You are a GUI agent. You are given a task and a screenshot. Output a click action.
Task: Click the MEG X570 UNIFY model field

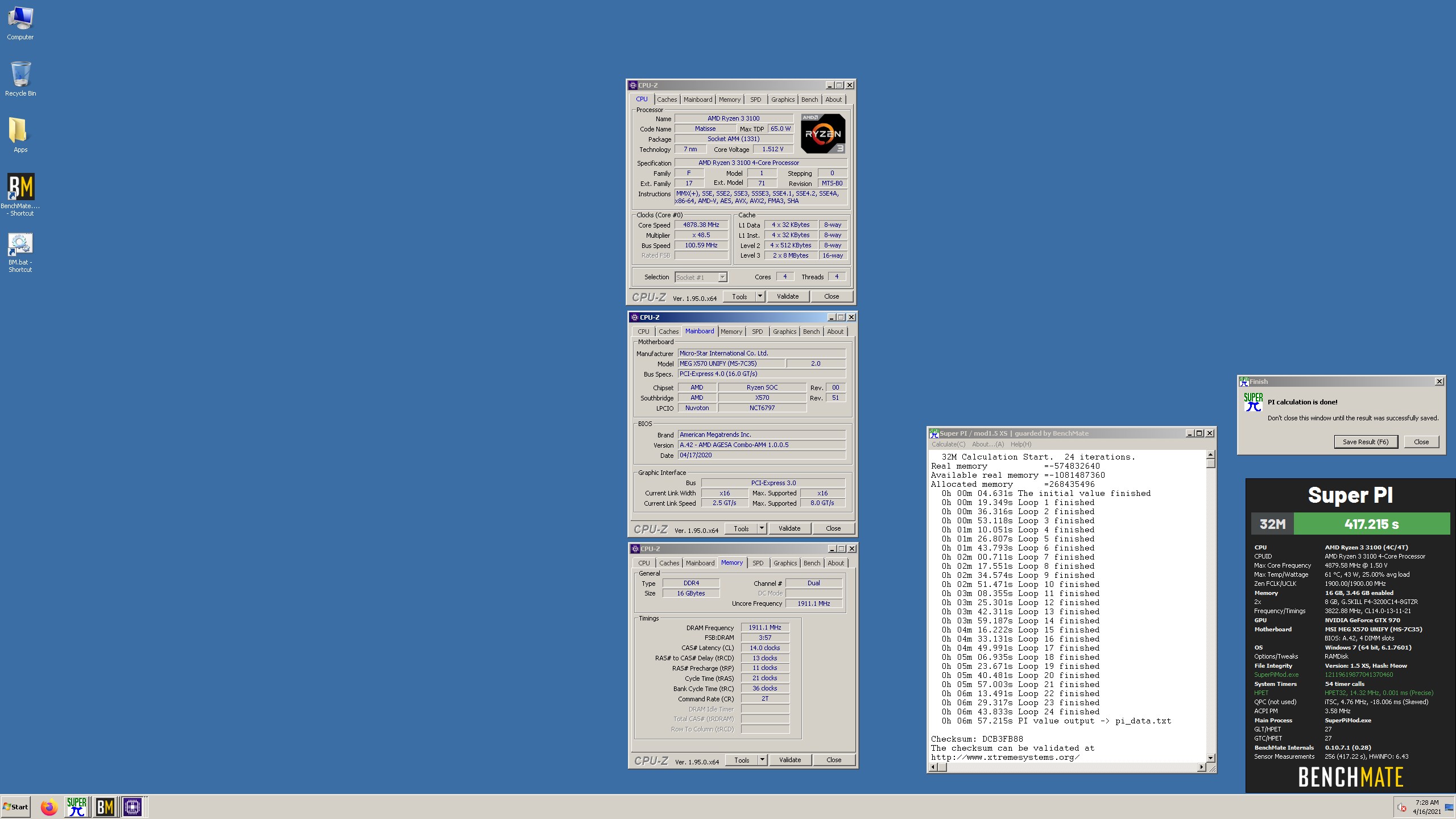tap(731, 363)
